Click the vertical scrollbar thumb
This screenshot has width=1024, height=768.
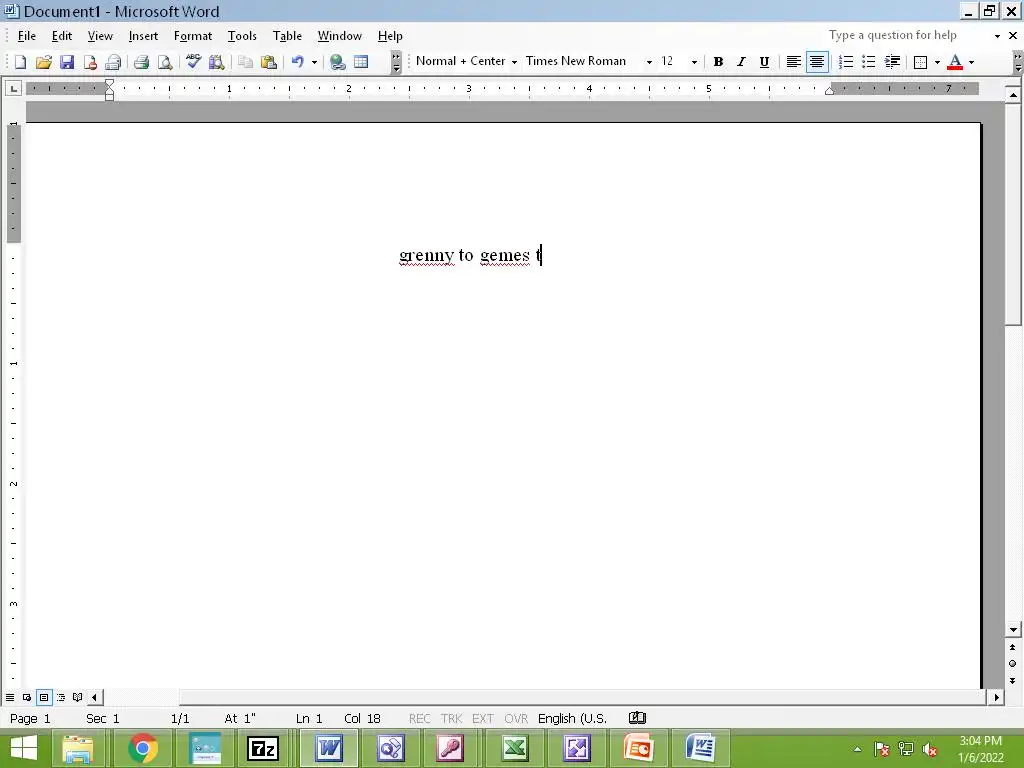[1012, 213]
